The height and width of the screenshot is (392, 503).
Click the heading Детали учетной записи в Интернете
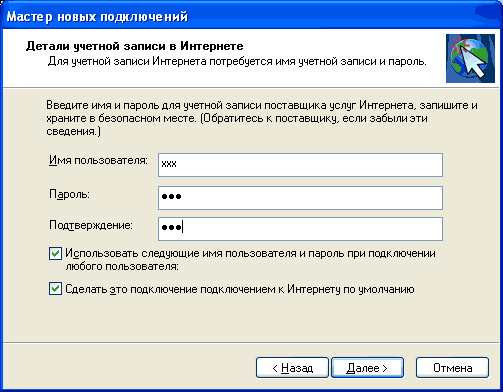click(135, 46)
